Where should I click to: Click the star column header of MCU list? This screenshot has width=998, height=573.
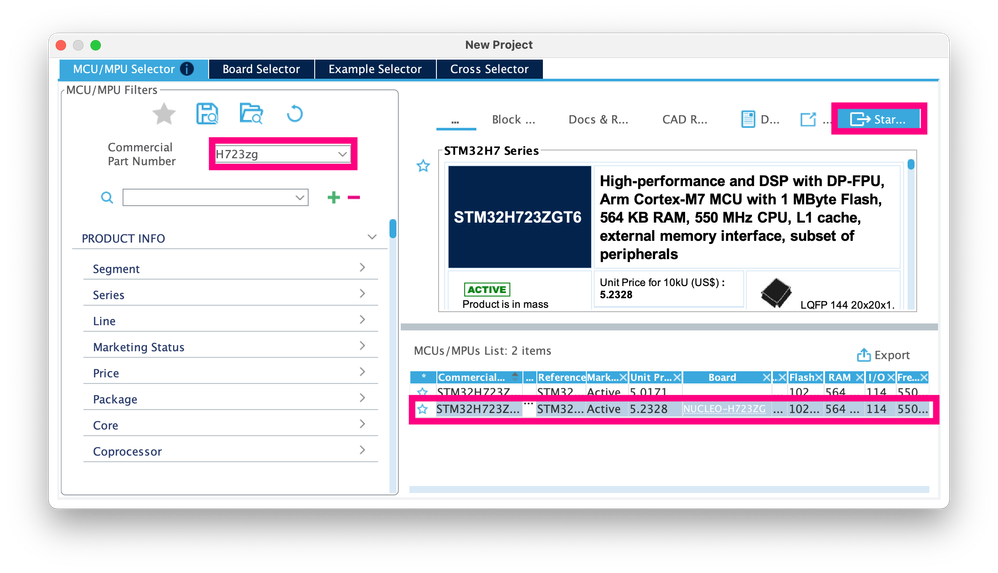tap(423, 378)
